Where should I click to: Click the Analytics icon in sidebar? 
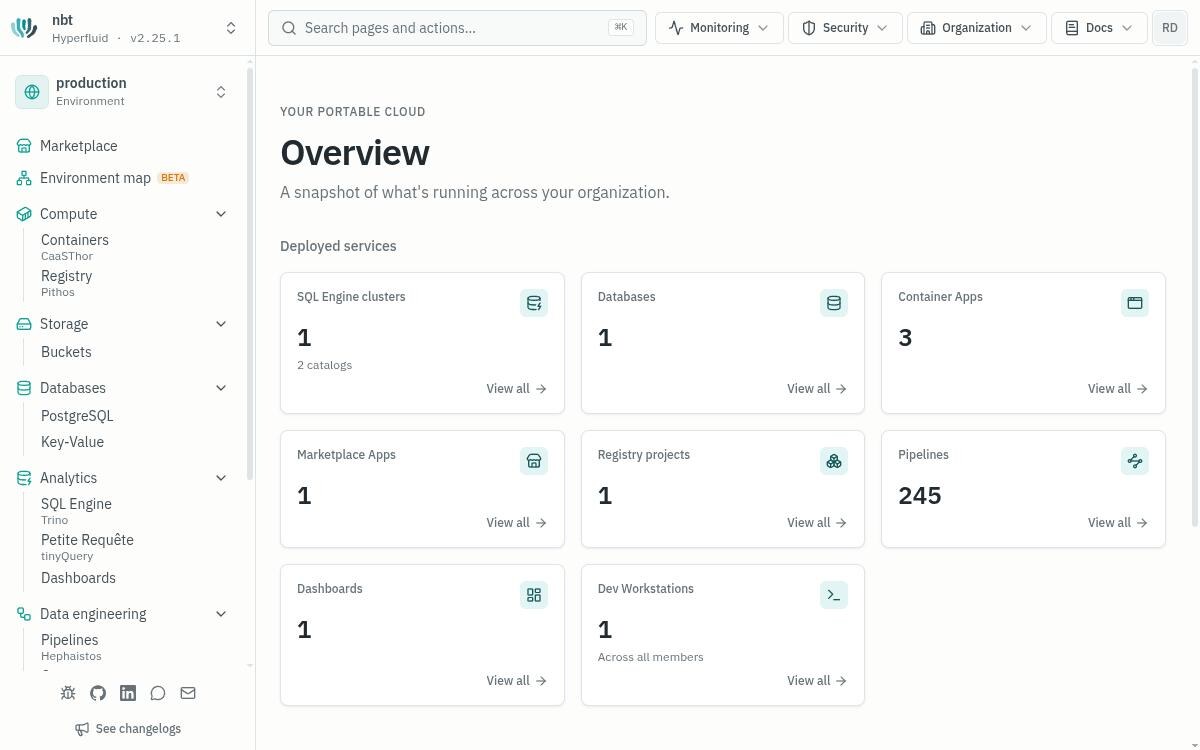[x=24, y=478]
